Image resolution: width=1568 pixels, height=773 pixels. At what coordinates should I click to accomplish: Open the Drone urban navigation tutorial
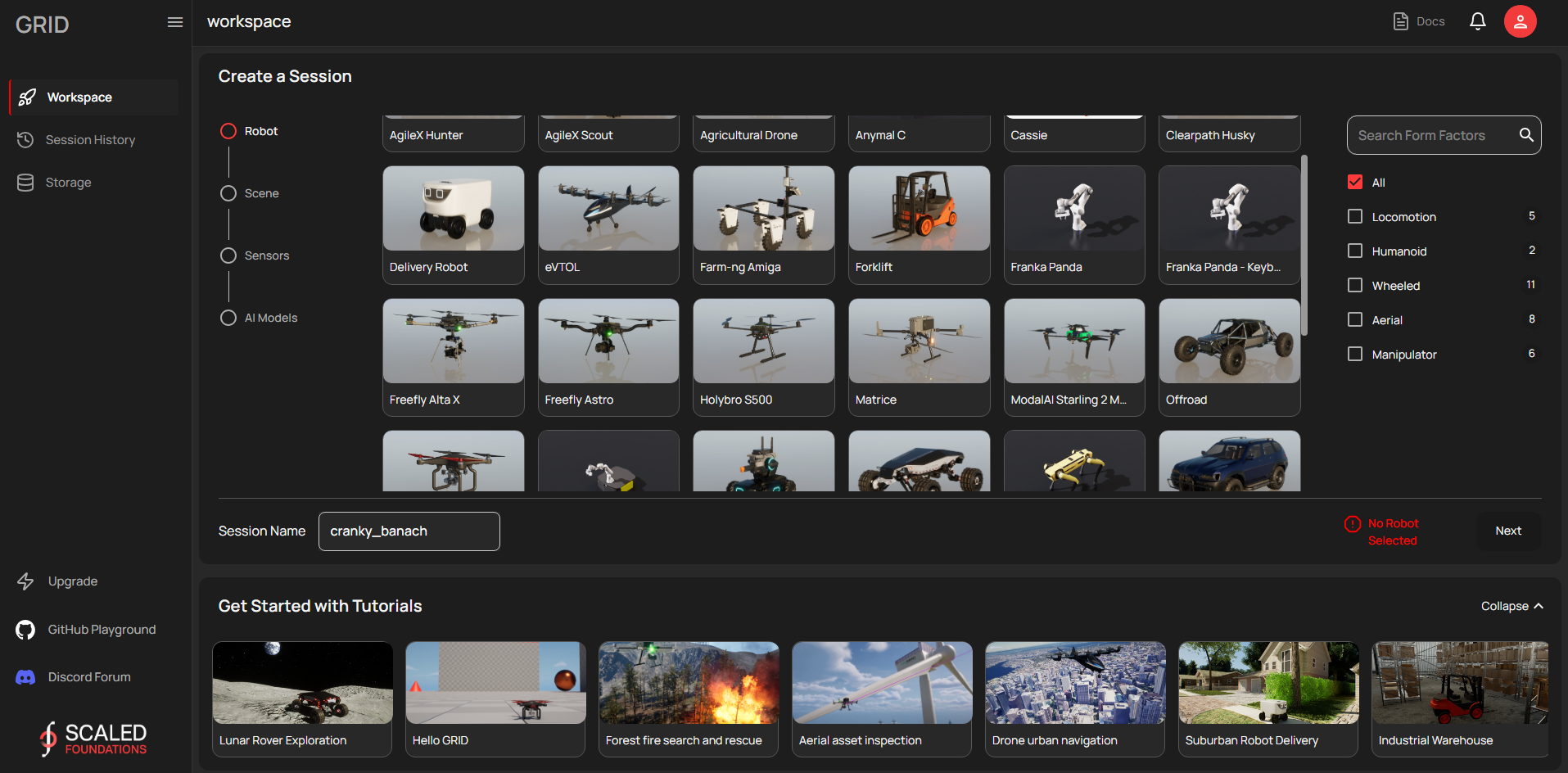point(1076,699)
